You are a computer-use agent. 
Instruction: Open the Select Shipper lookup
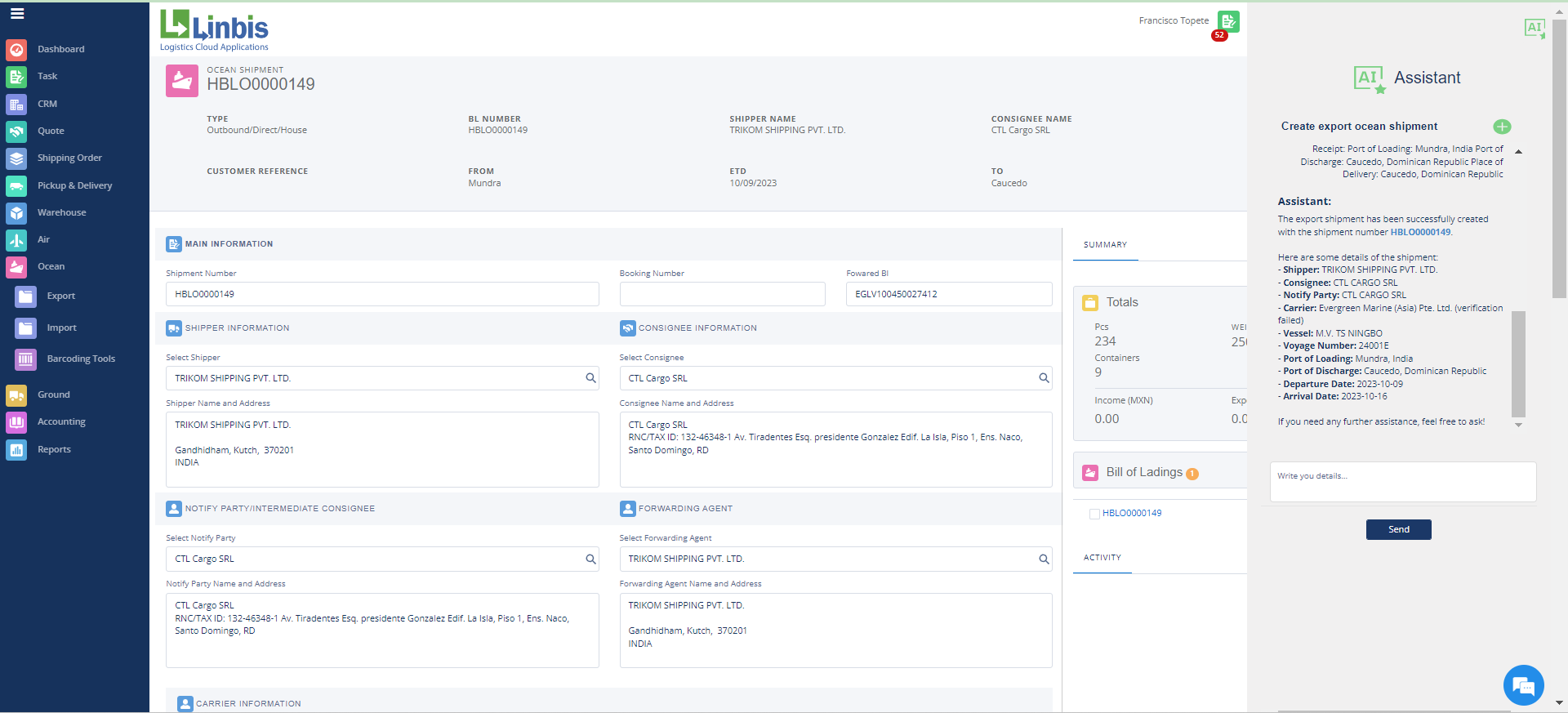[x=590, y=378]
